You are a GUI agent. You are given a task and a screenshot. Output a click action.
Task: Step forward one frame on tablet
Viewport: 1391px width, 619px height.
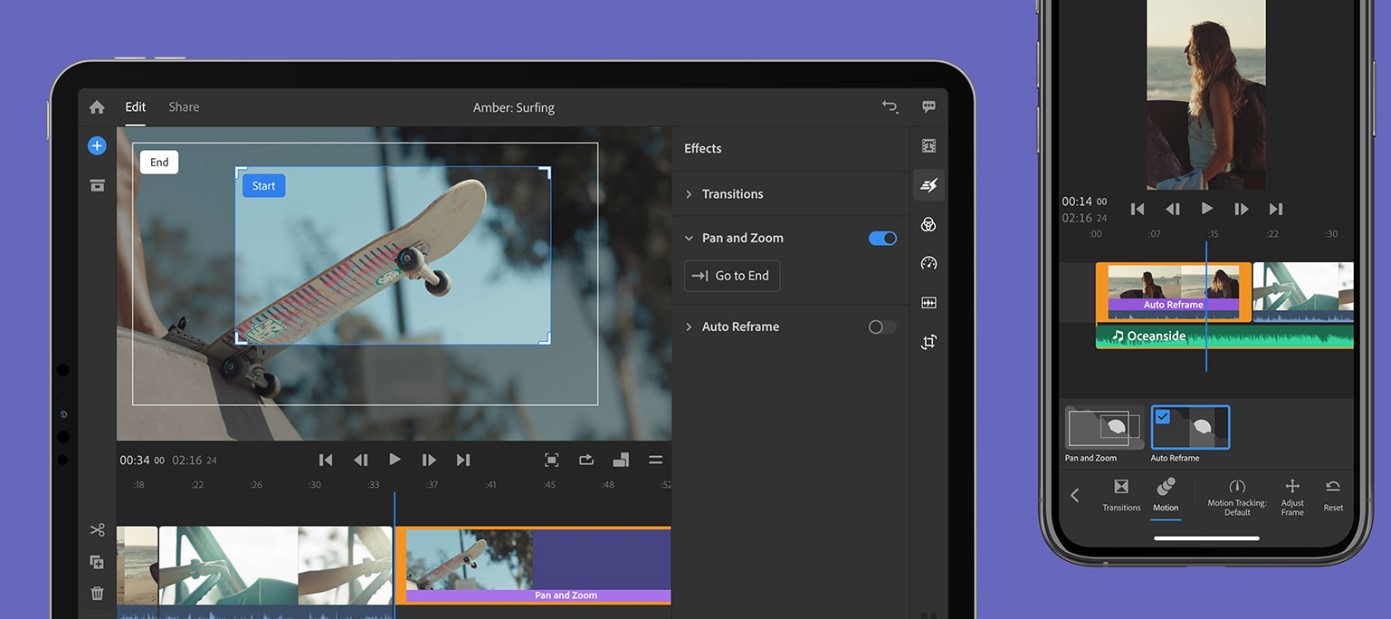(429, 460)
